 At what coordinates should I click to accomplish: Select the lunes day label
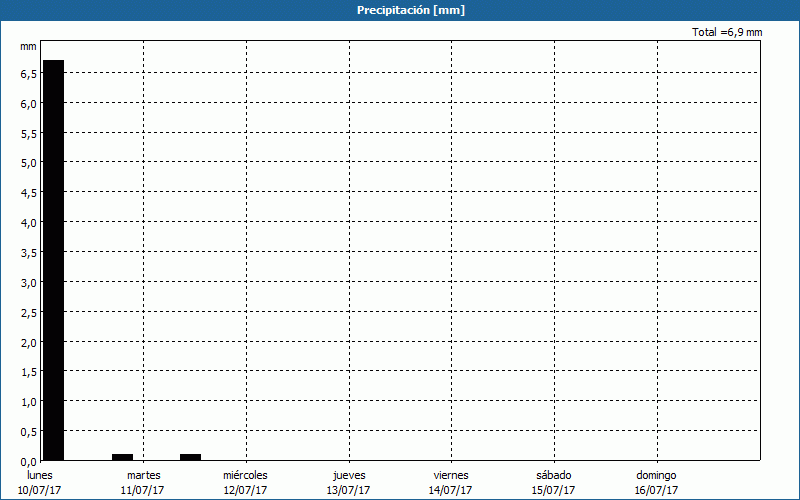tap(40, 475)
